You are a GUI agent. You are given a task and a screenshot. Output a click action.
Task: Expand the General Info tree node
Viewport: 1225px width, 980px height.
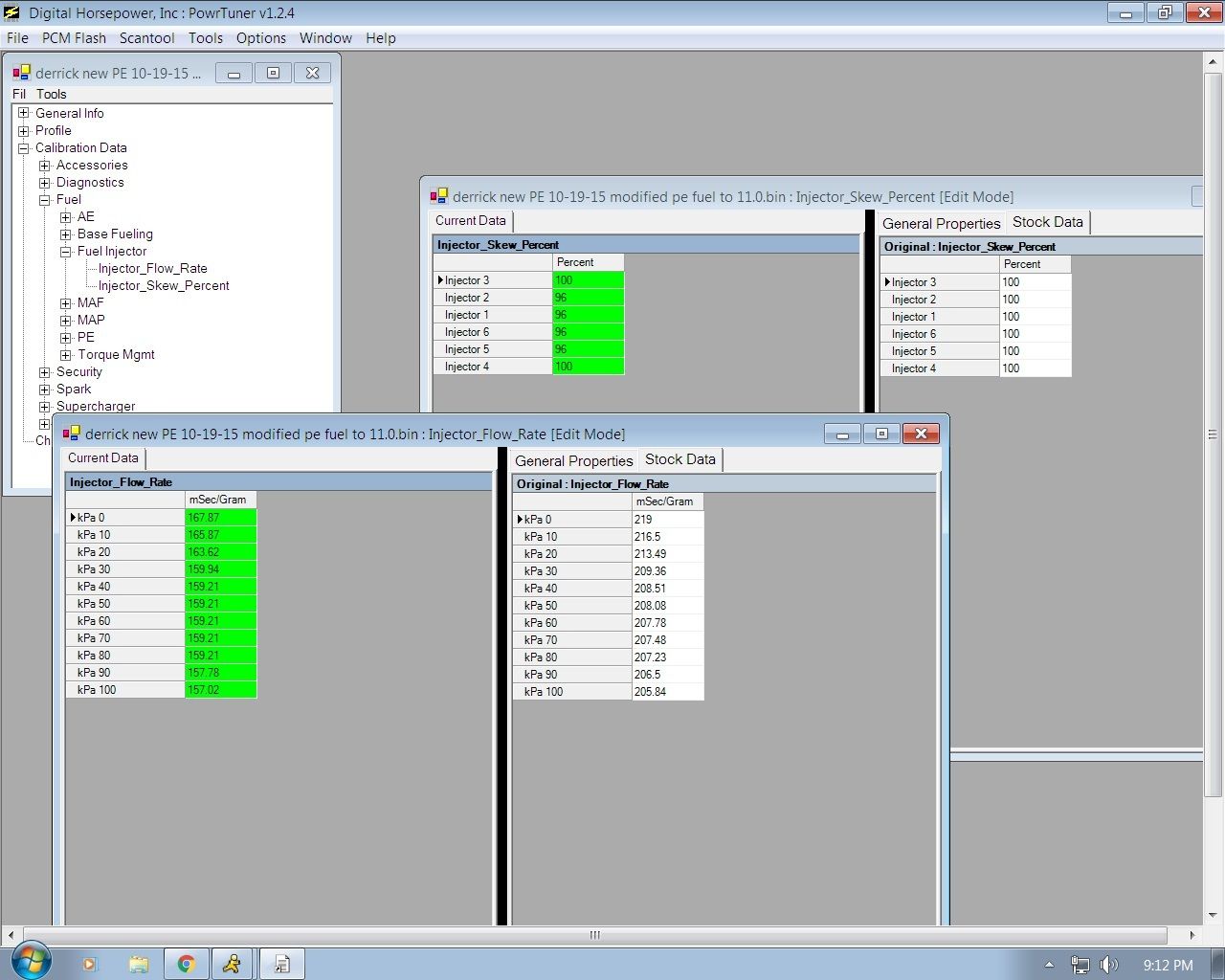click(24, 113)
